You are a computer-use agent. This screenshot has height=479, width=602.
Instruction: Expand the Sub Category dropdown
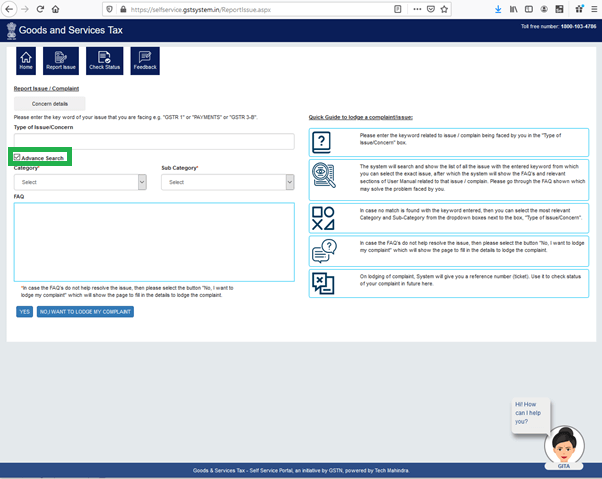click(228, 182)
